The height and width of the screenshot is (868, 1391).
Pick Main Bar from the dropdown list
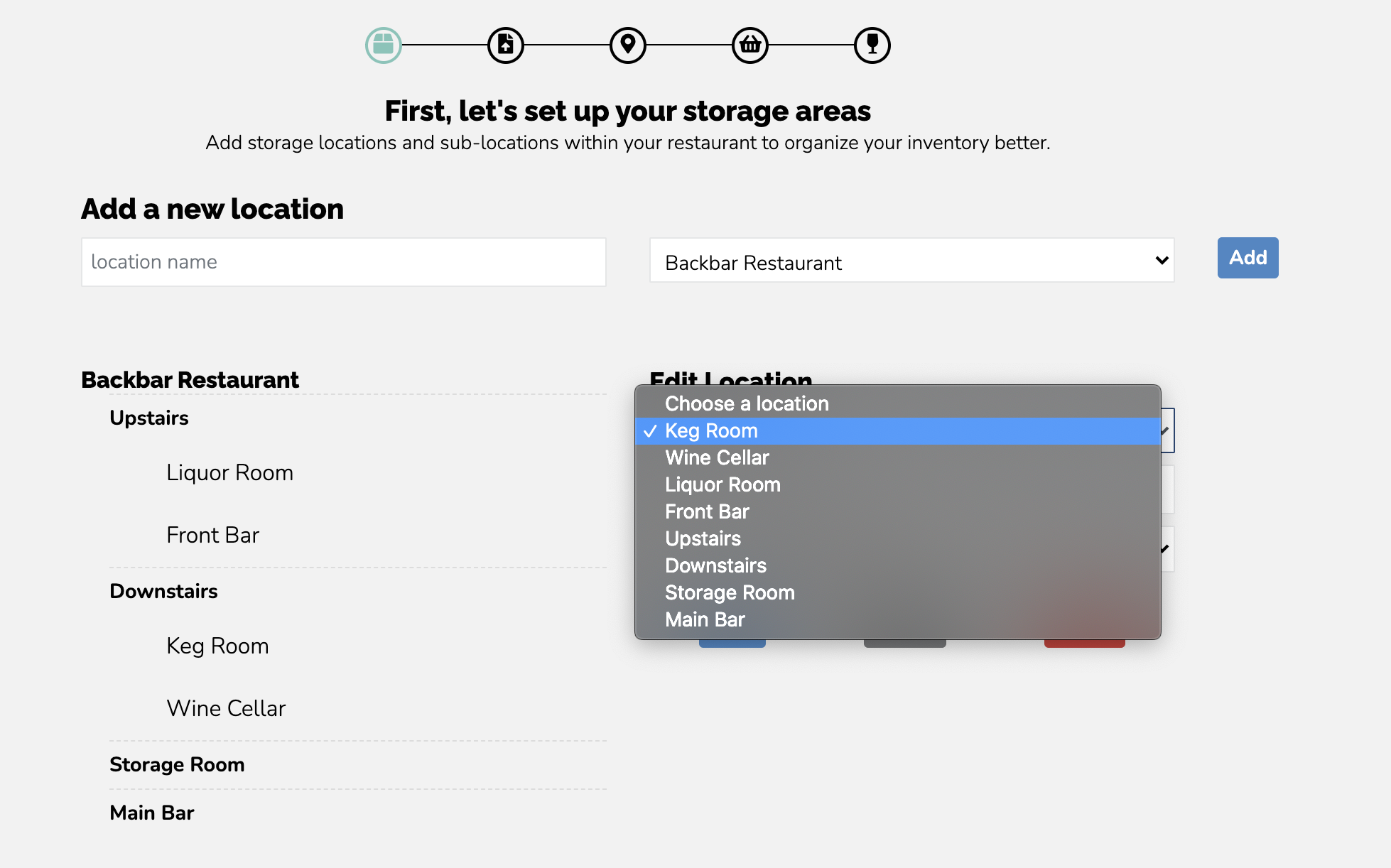click(x=705, y=619)
